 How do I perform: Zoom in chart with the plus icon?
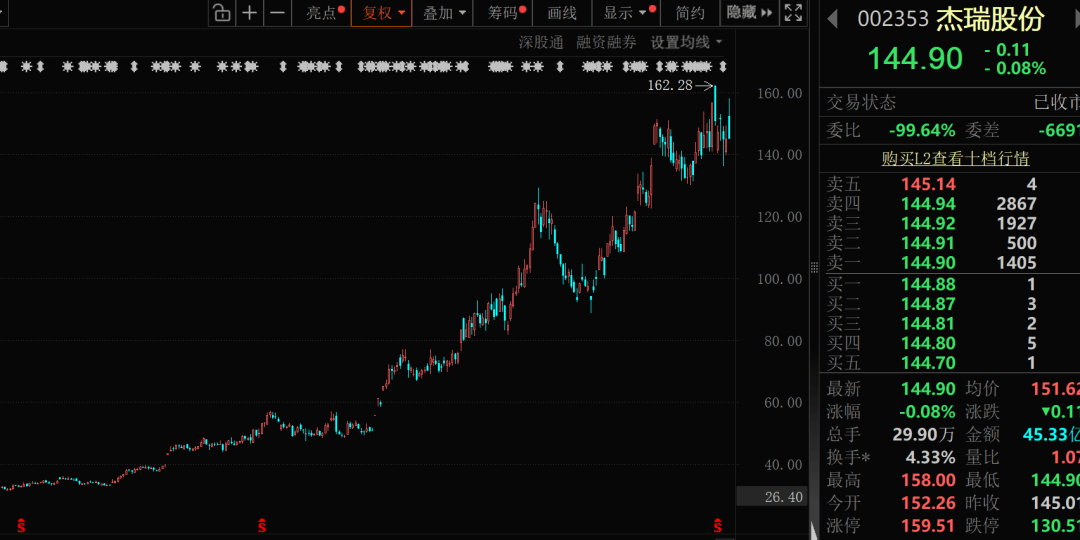(x=250, y=12)
